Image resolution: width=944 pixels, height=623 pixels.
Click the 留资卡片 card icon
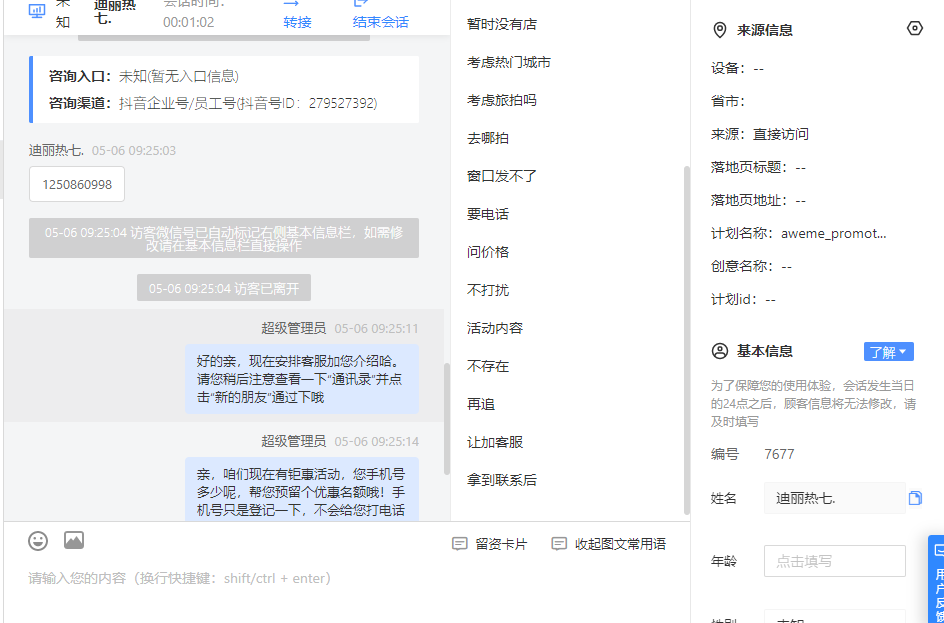point(459,544)
